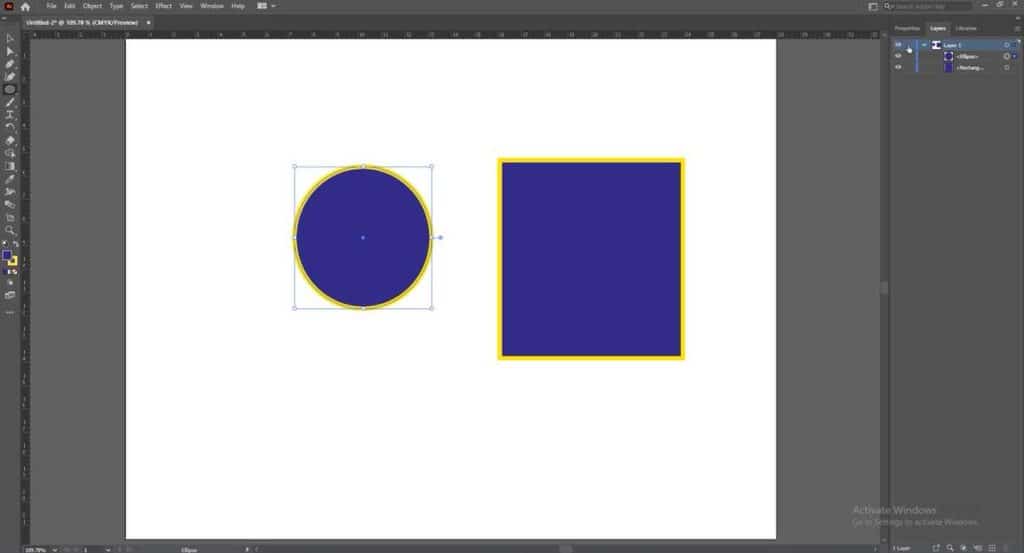This screenshot has width=1024, height=553.
Task: Close the Untitled-2 document tab
Action: 148,22
